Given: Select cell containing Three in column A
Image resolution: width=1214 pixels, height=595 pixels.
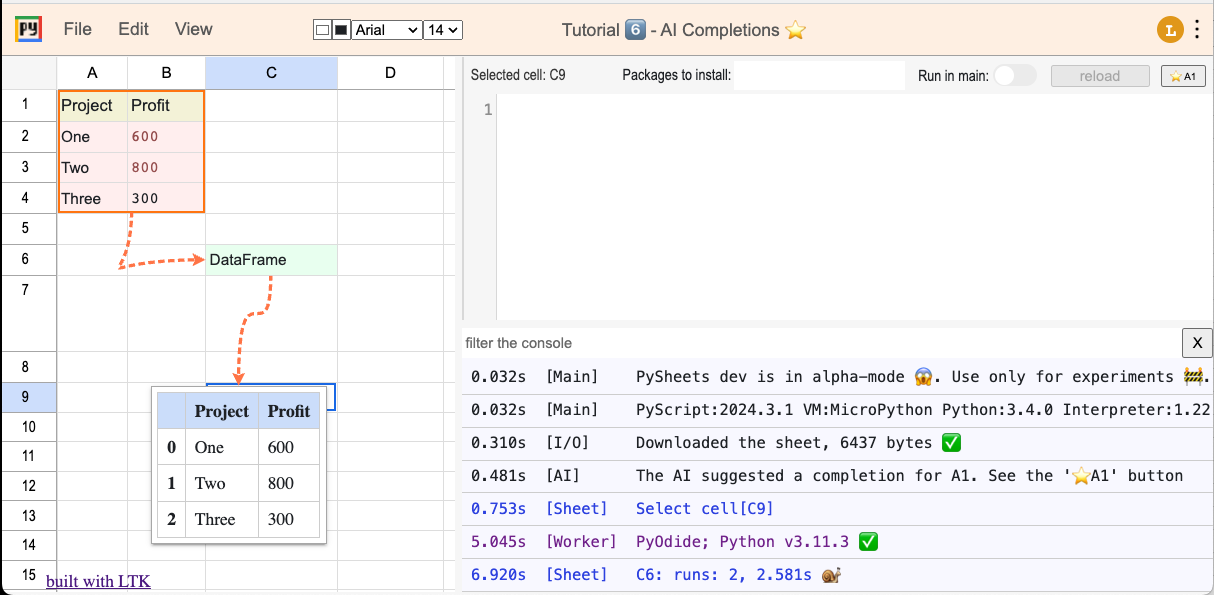Looking at the screenshot, I should [93, 198].
